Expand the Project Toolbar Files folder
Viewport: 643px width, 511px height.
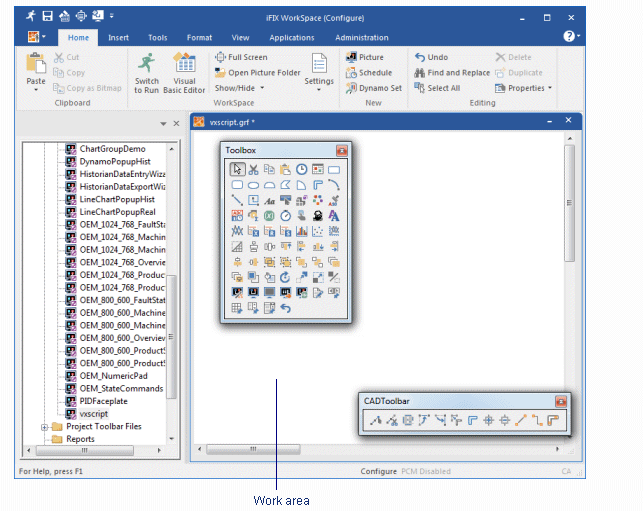point(44,427)
